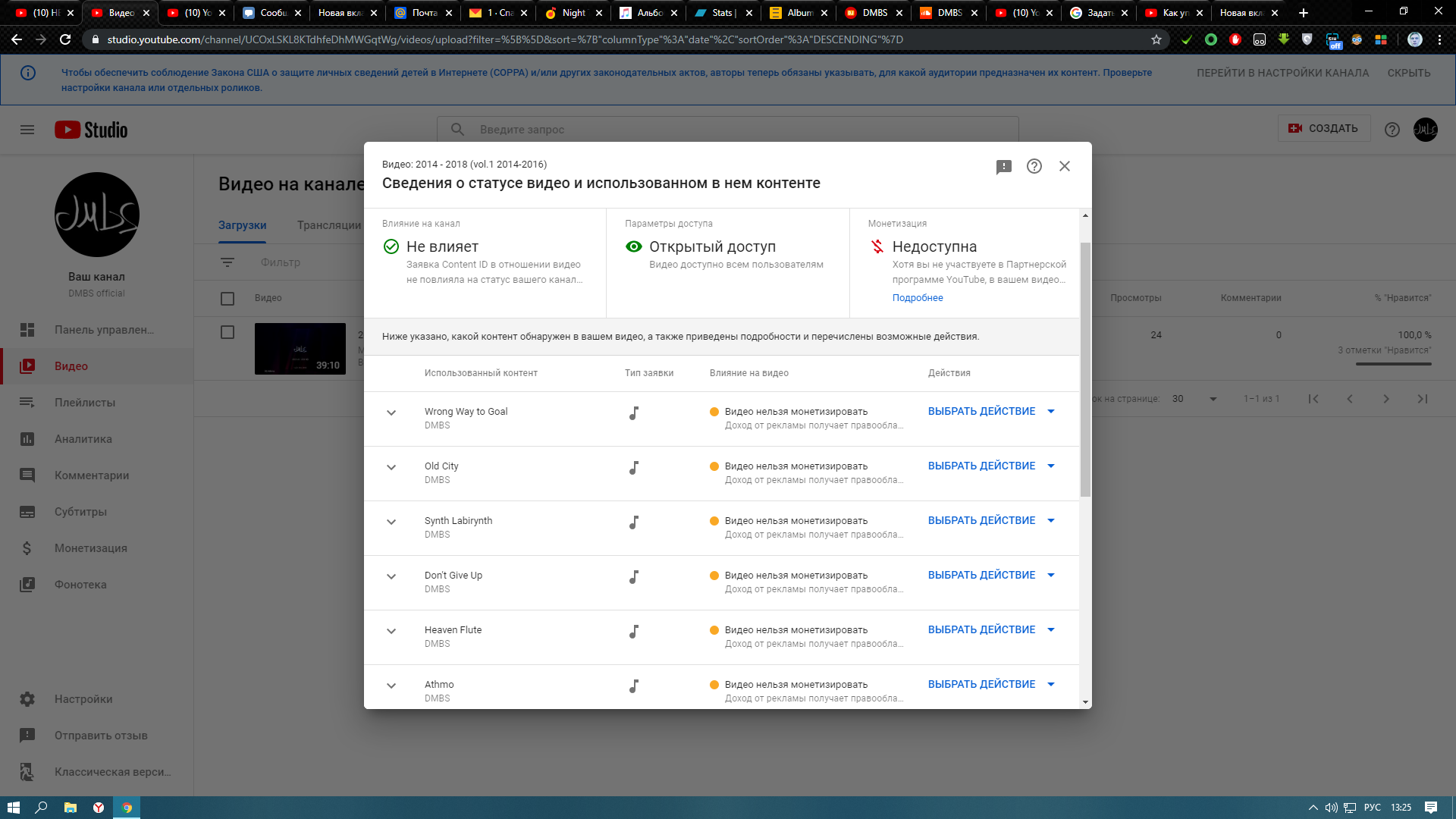Image resolution: width=1456 pixels, height=819 pixels.
Task: Click music note icon for Old City
Action: 634,468
